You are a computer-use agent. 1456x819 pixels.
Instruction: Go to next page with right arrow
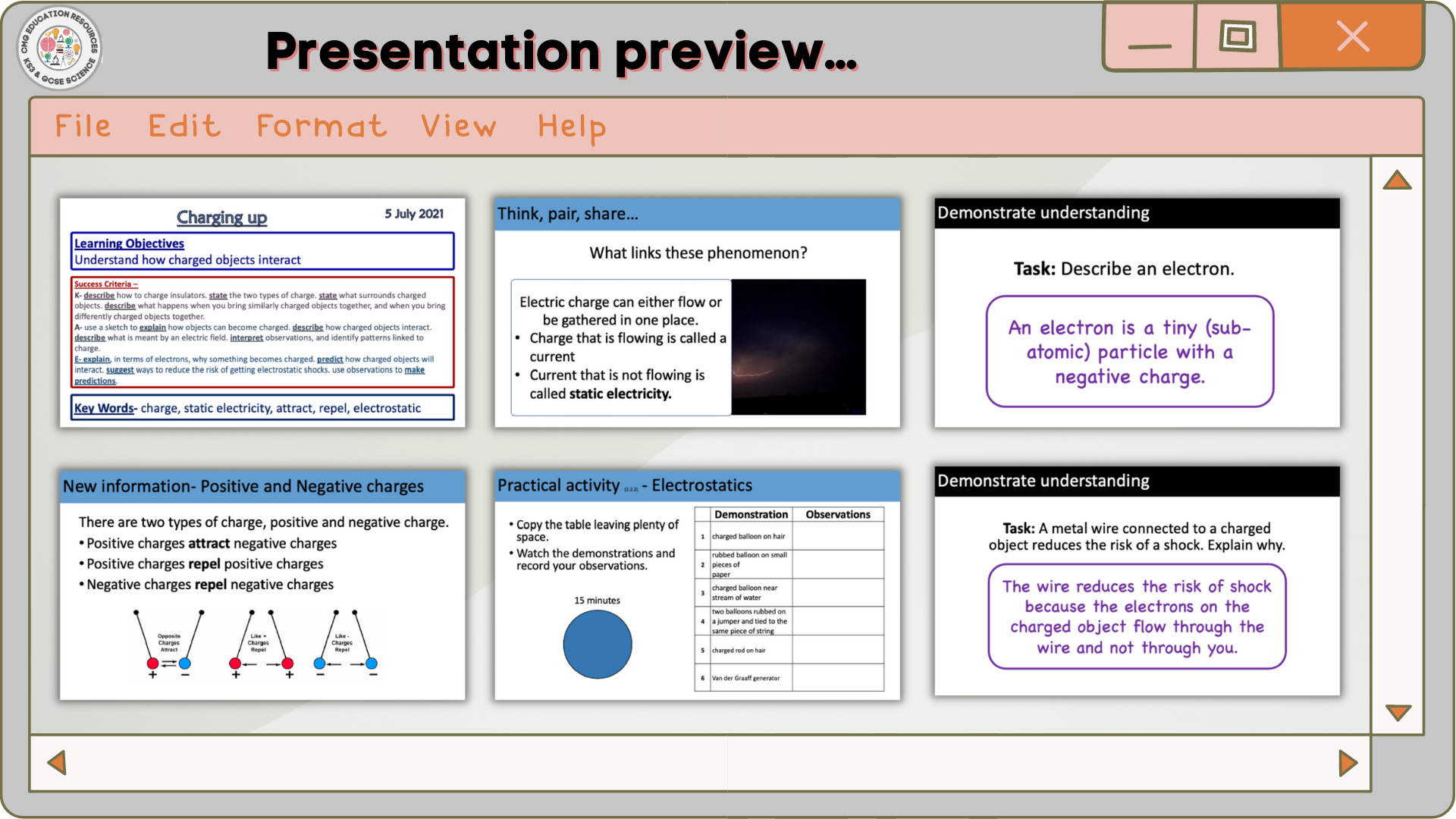pos(1348,763)
